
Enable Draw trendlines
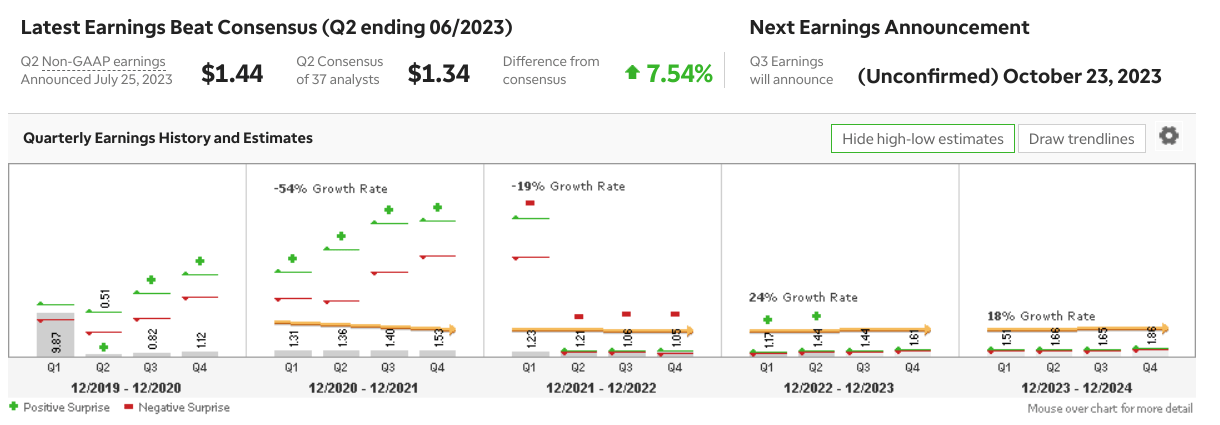click(x=1081, y=139)
